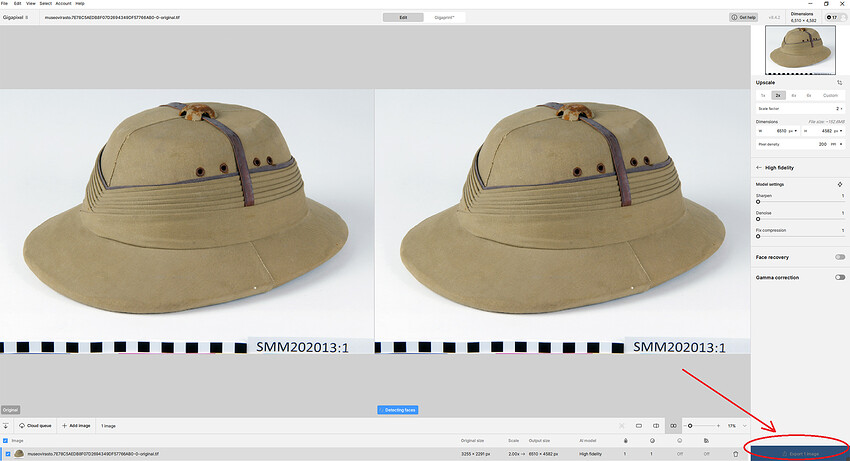Switch to the Edit tab
The width and height of the screenshot is (850, 461).
pos(403,17)
